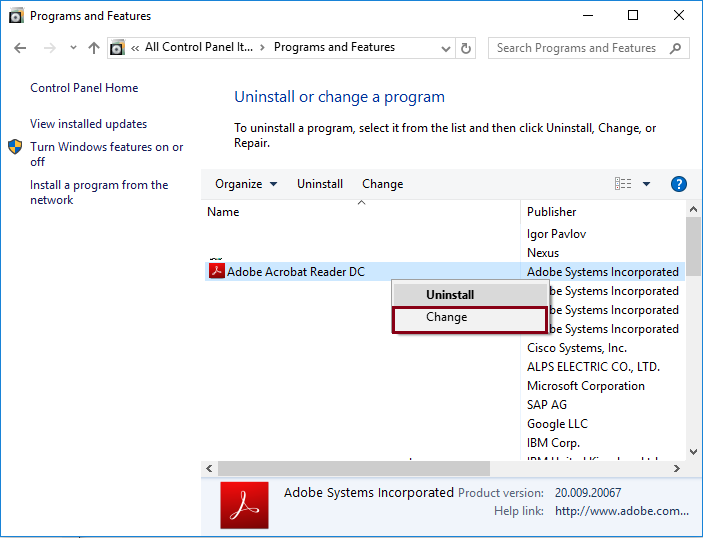
Task: Click the search magnifier icon
Action: 675,48
